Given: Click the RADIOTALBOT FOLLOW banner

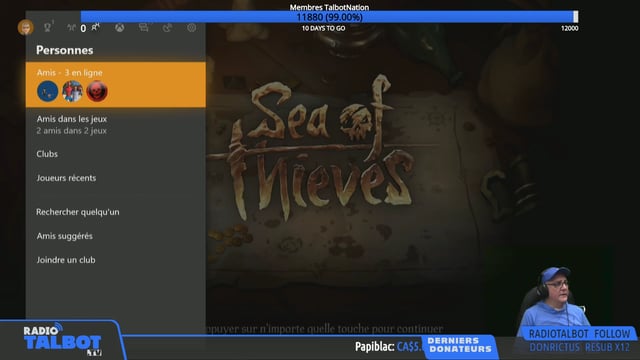Looking at the screenshot, I should [x=579, y=334].
